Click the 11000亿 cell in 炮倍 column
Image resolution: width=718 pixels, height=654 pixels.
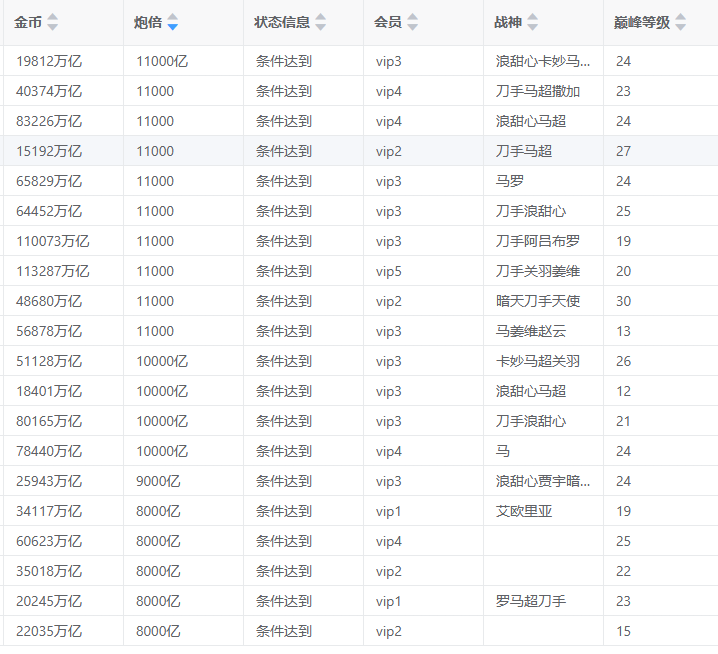point(162,61)
